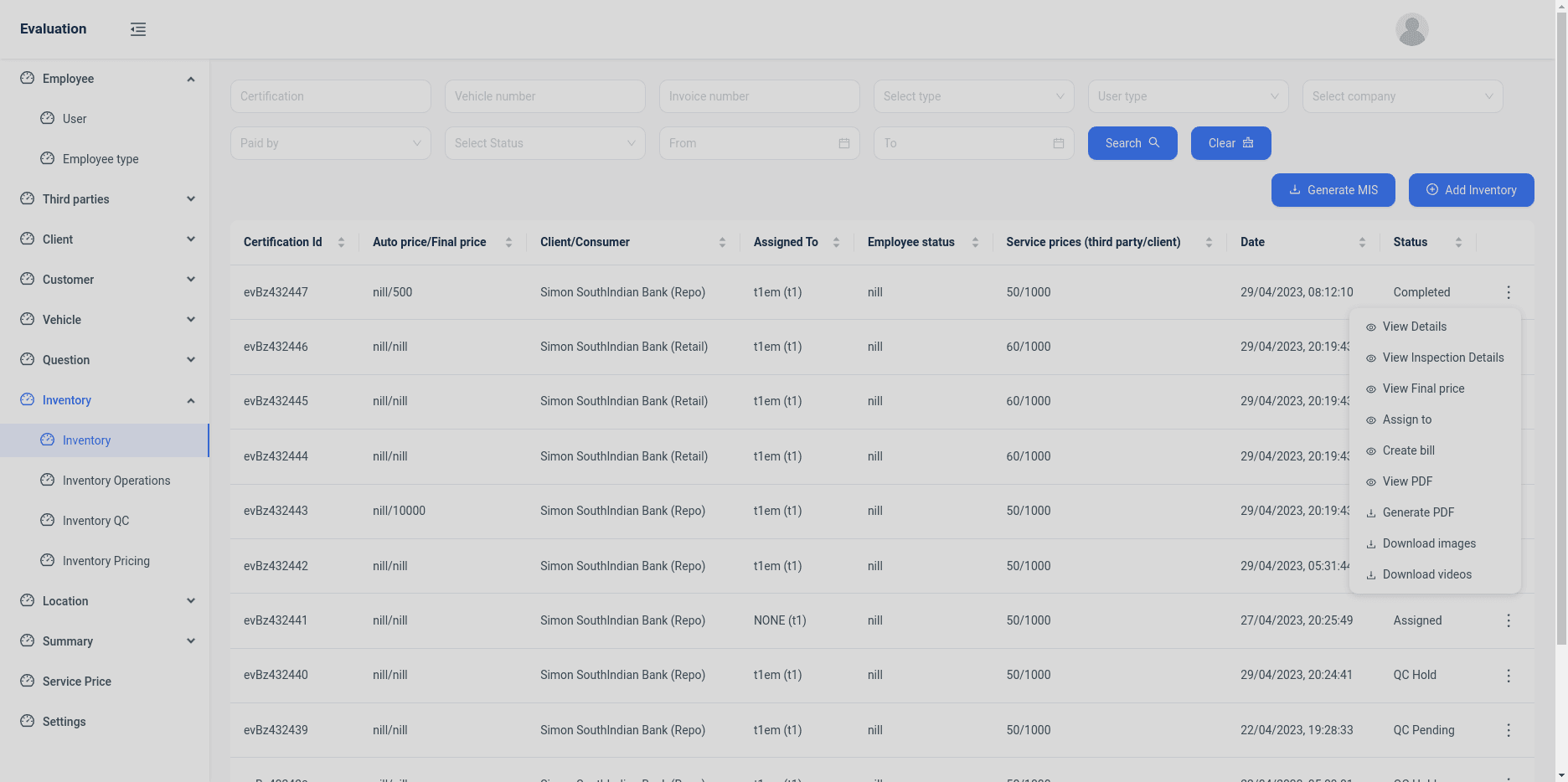
Task: Select Create bill in the context menu
Action: (x=1435, y=450)
